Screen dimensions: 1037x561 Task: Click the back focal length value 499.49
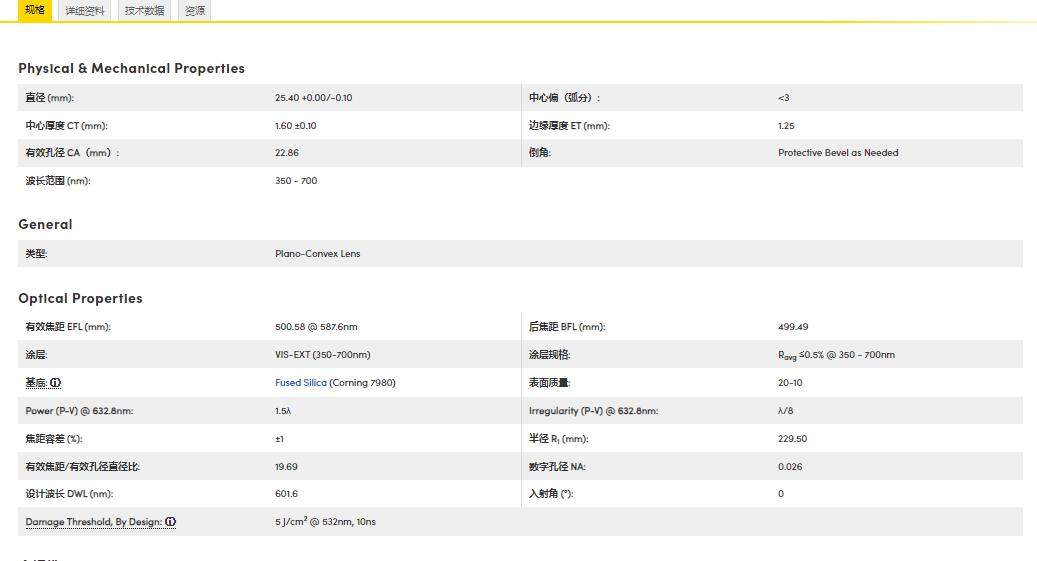click(x=793, y=327)
